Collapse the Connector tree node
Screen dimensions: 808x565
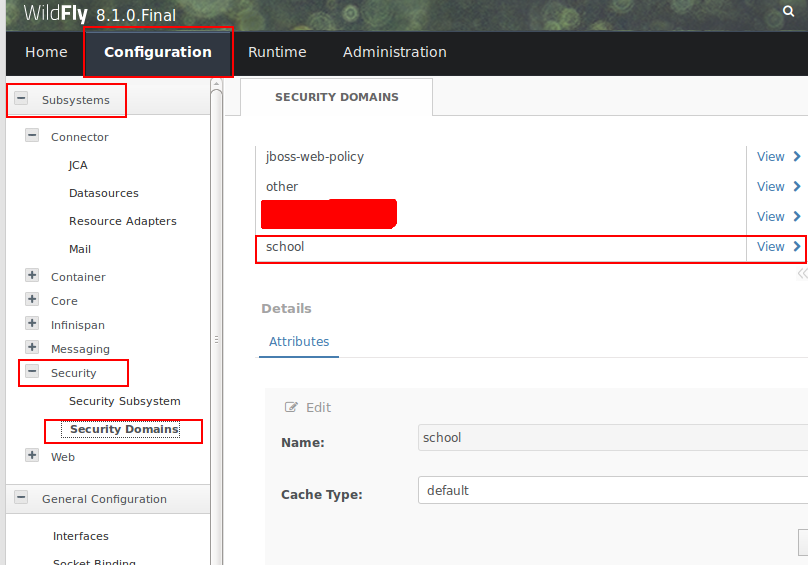tap(32, 136)
